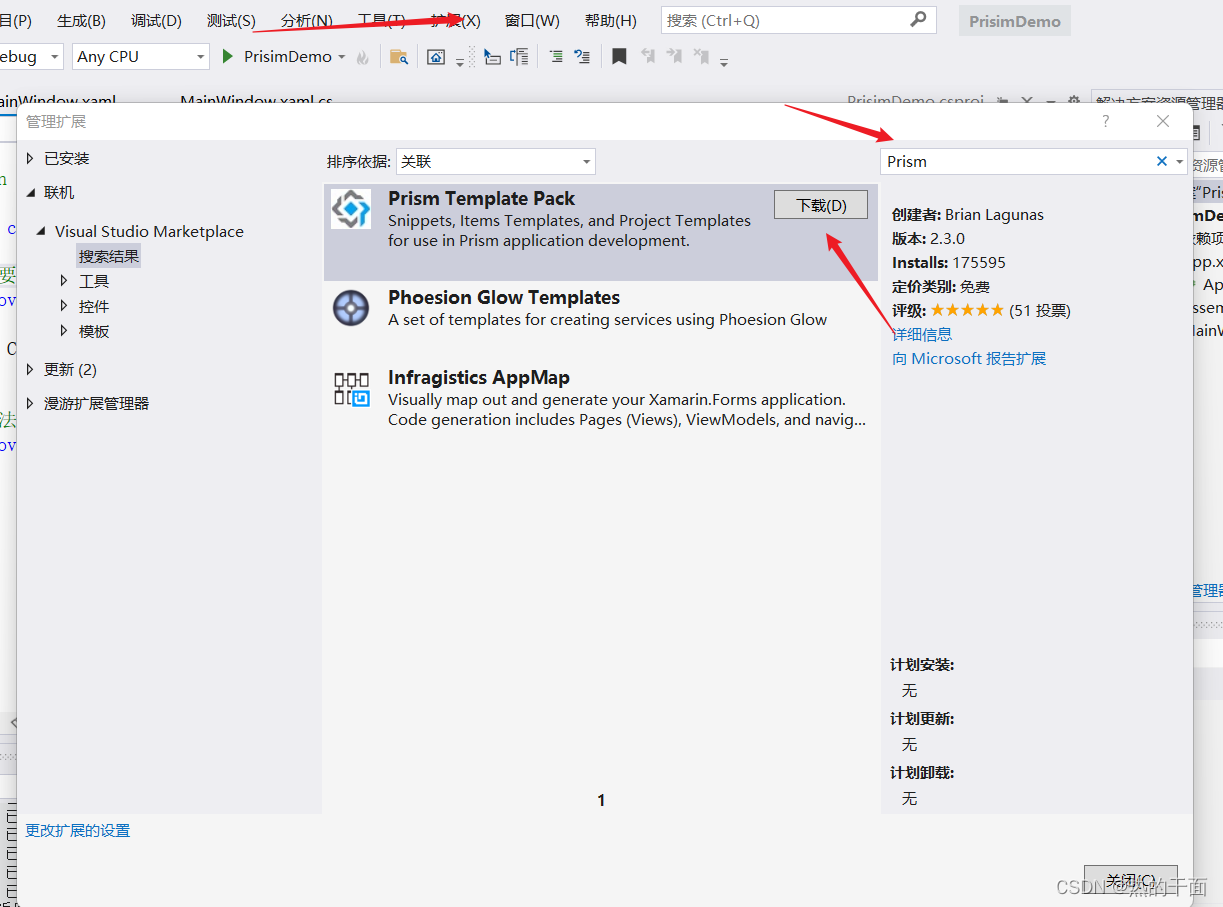Open the 排序依据 sort combo box
1223x907 pixels.
[x=496, y=161]
